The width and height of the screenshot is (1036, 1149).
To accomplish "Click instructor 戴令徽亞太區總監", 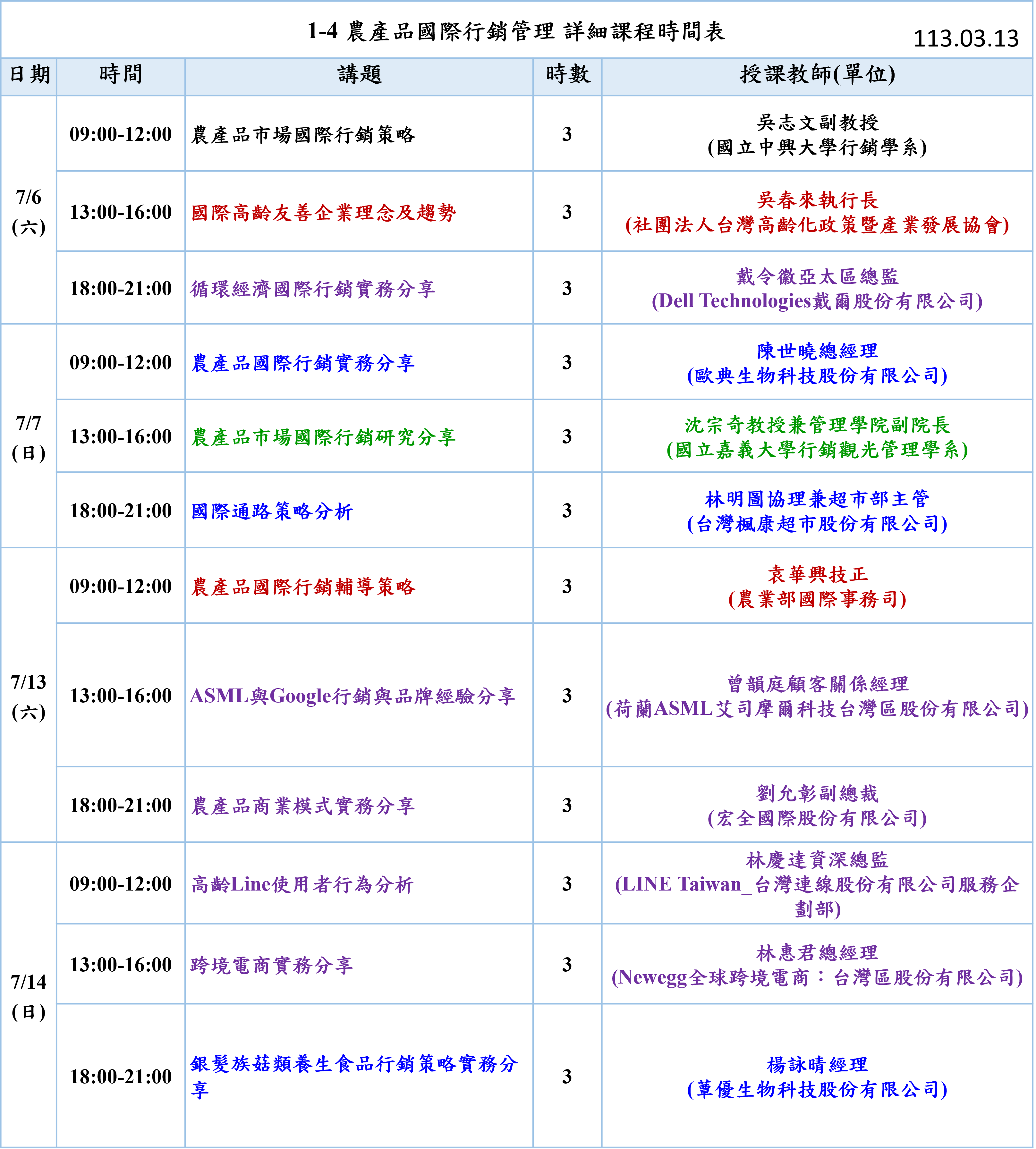I will click(x=818, y=276).
